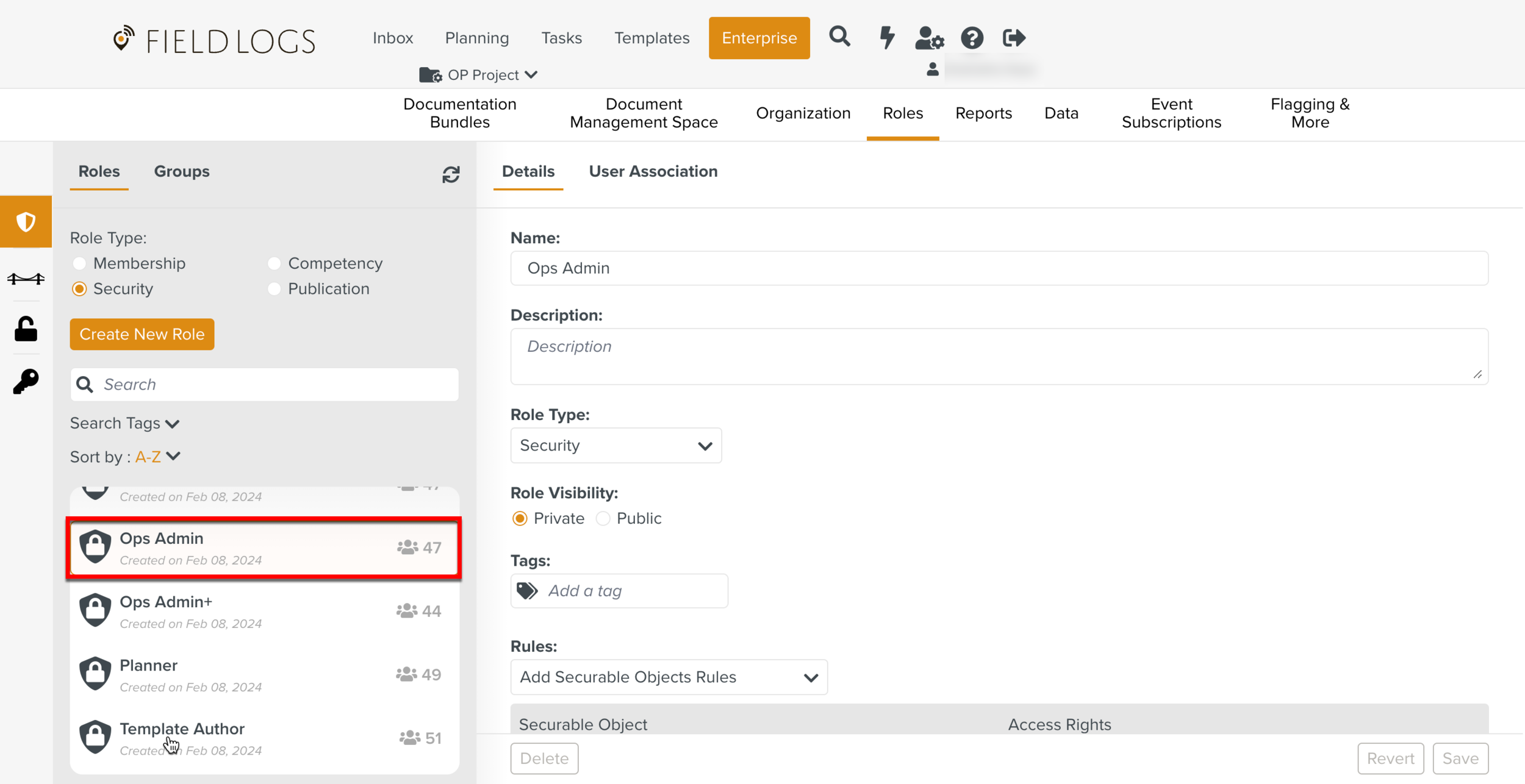The height and width of the screenshot is (784, 1525).
Task: Open the unlocked padlock sidebar icon
Action: 26,329
